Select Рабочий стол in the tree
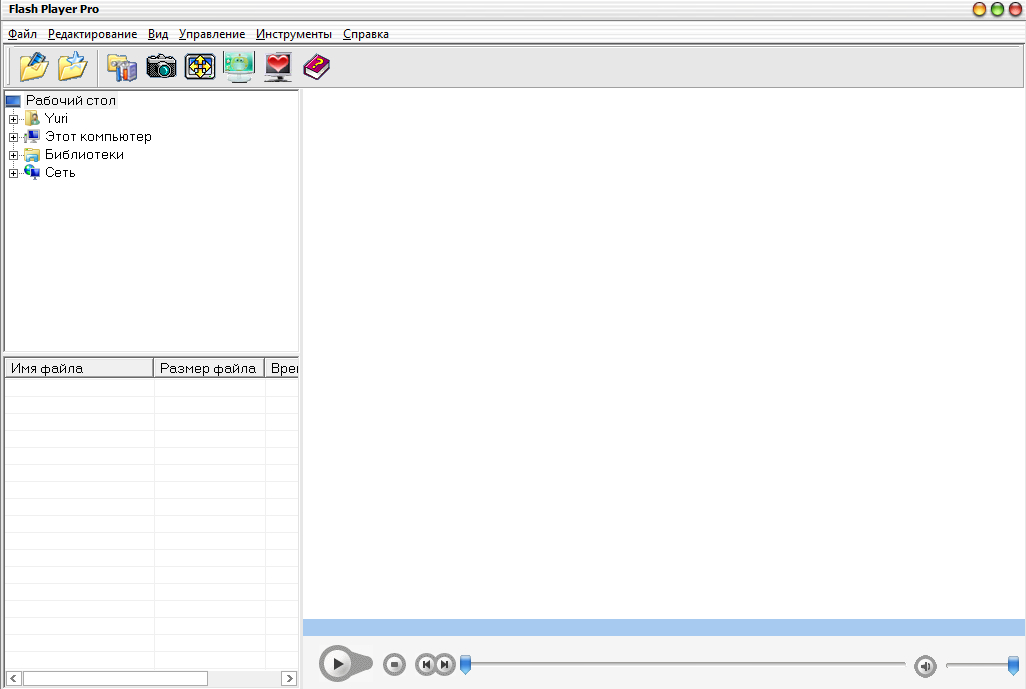This screenshot has width=1026, height=689. coord(71,101)
